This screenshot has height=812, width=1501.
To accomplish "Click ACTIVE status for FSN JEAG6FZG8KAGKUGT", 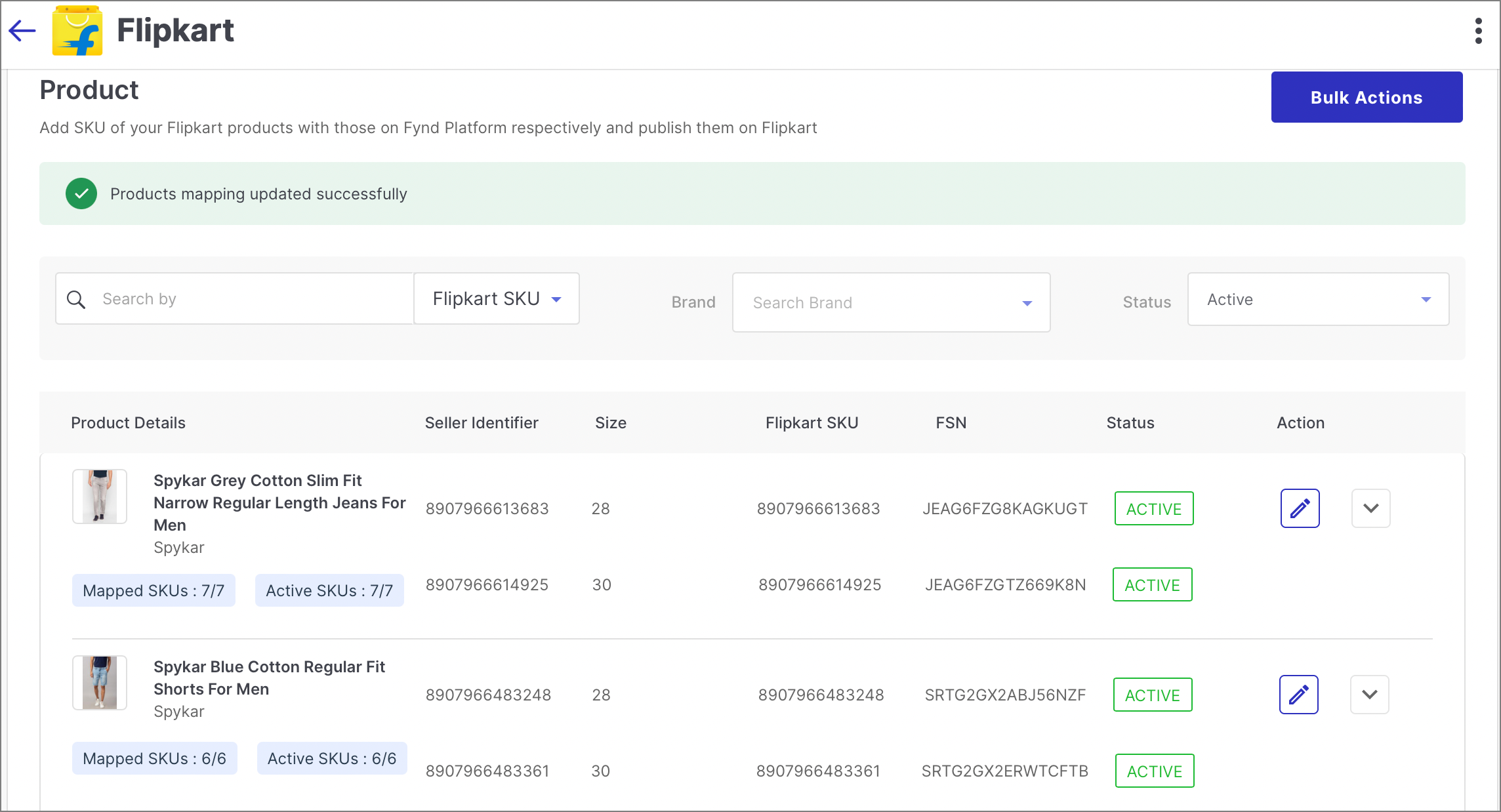I will click(1154, 508).
